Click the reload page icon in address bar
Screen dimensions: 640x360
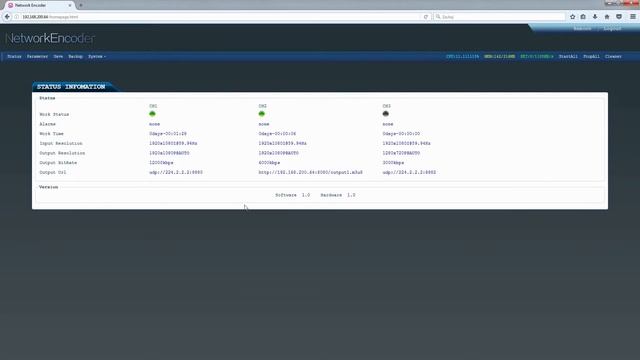[x=426, y=17]
